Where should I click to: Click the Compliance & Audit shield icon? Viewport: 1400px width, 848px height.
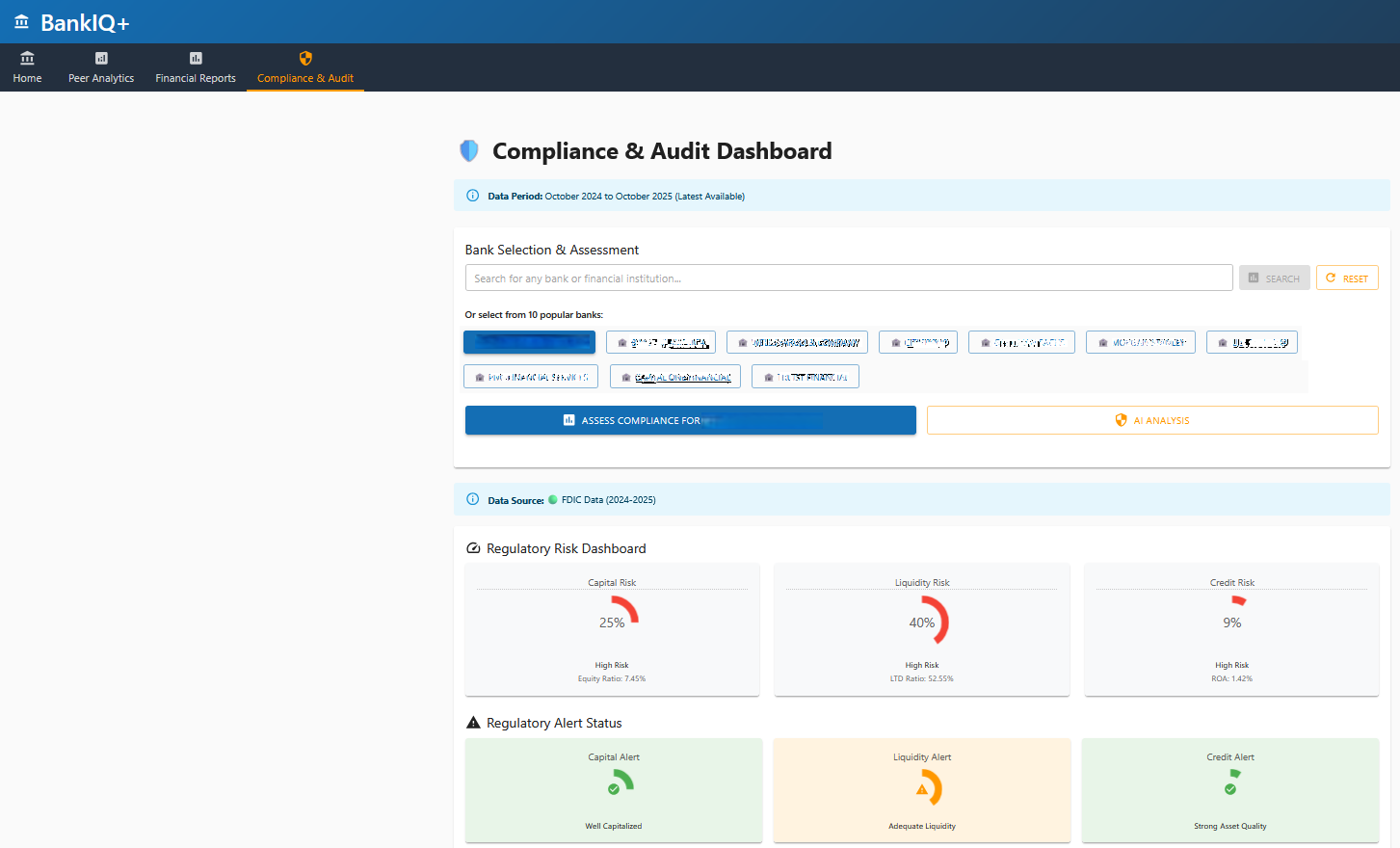tap(305, 58)
